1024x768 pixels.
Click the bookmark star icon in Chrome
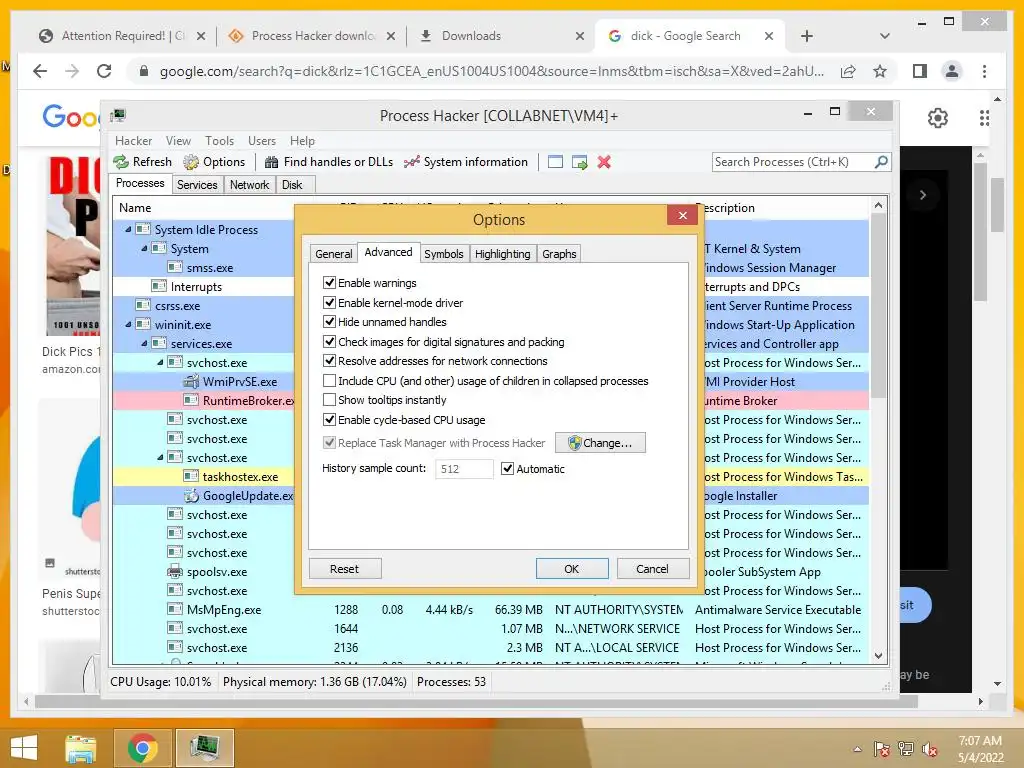point(880,71)
